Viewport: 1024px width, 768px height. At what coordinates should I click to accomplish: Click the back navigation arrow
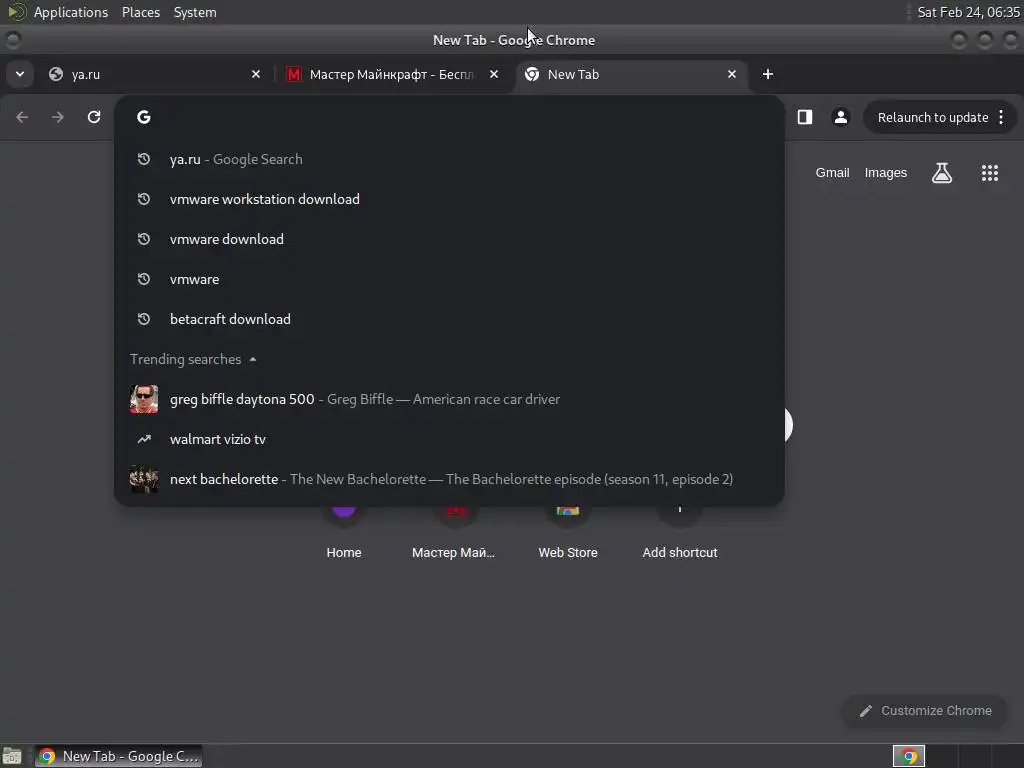point(22,117)
